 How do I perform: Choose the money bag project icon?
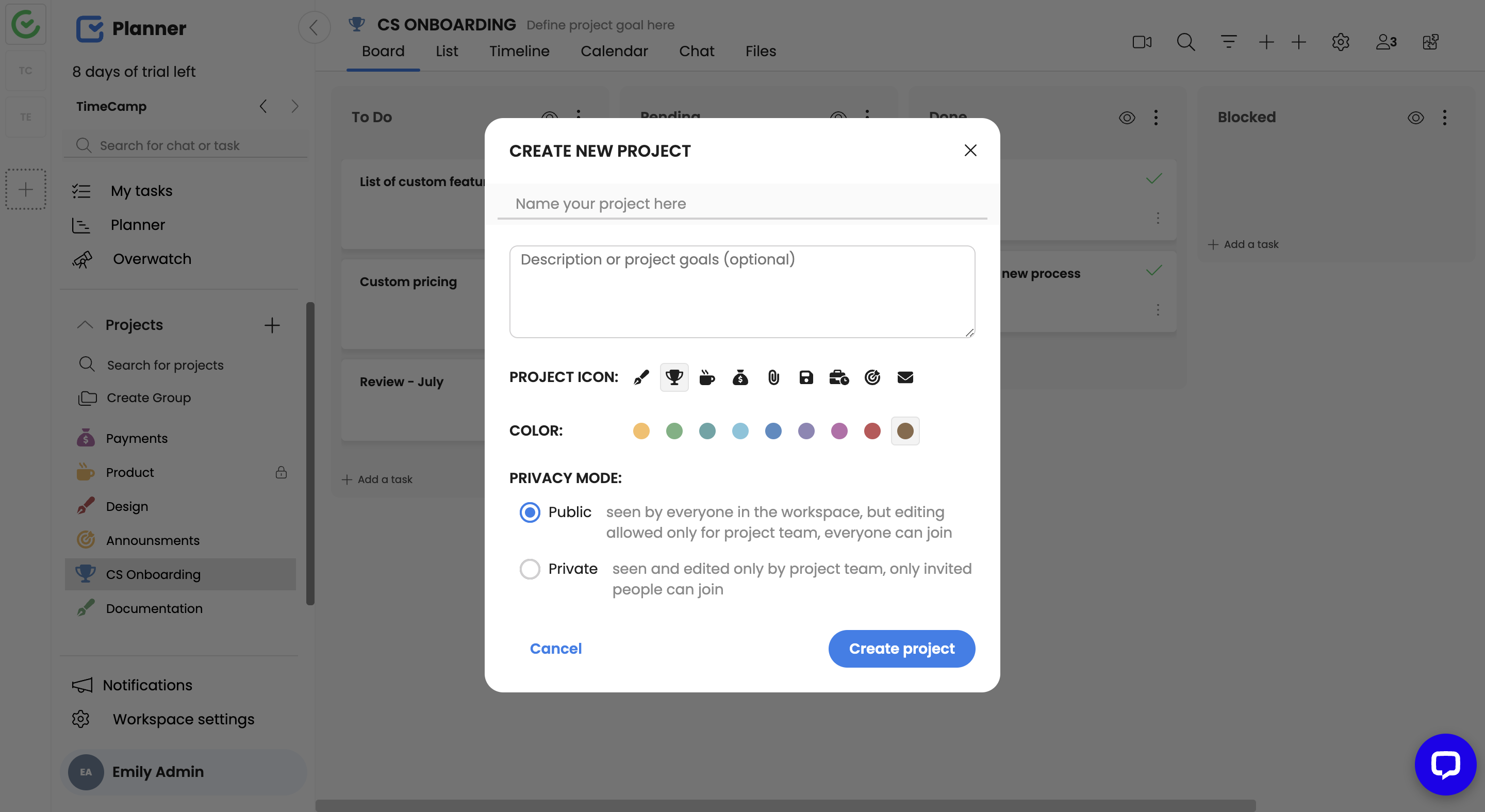[x=740, y=377]
